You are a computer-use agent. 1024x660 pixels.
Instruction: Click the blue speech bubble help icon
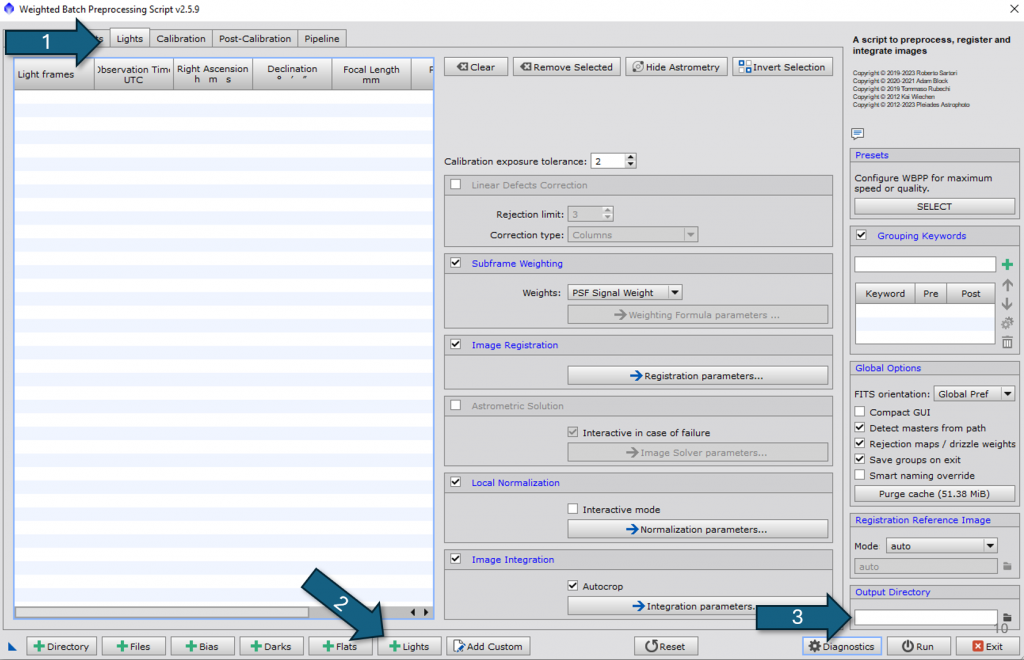(x=858, y=133)
